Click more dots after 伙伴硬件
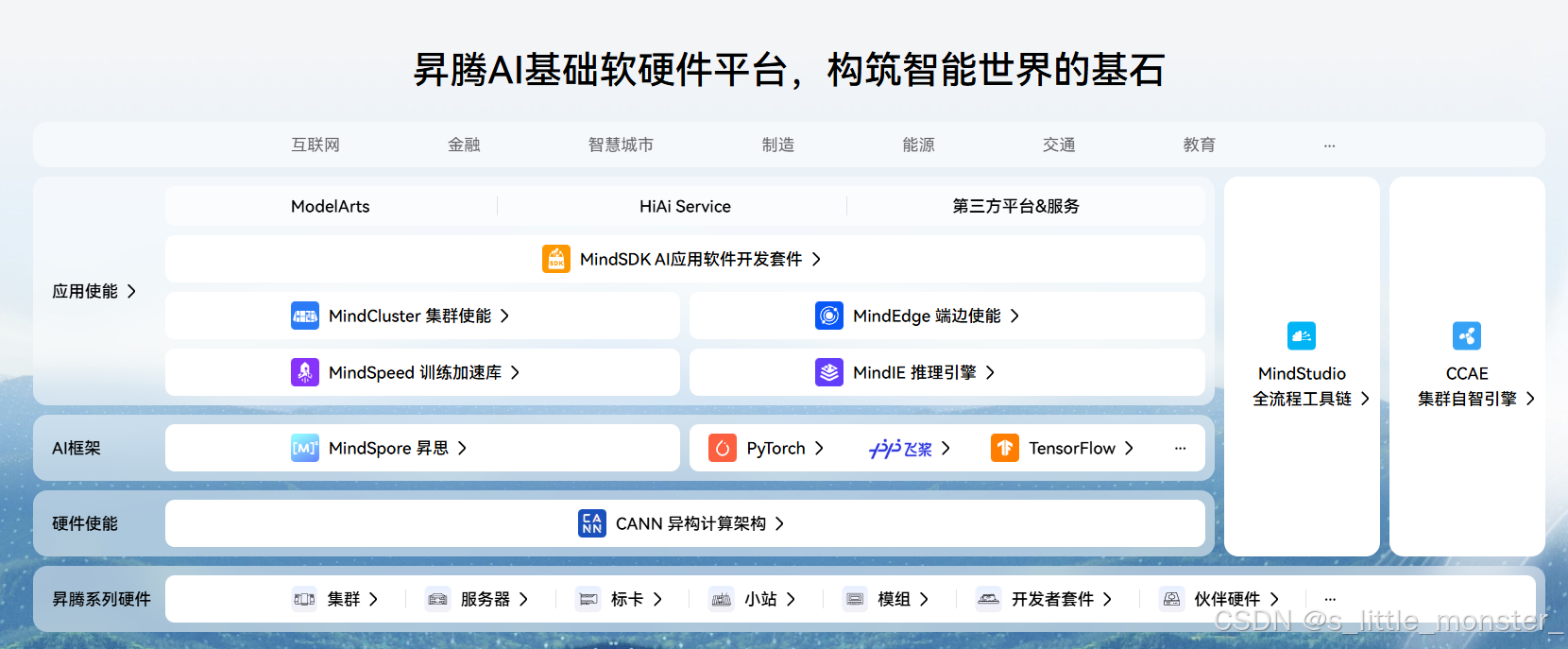Image resolution: width=1568 pixels, height=649 pixels. click(x=1330, y=599)
